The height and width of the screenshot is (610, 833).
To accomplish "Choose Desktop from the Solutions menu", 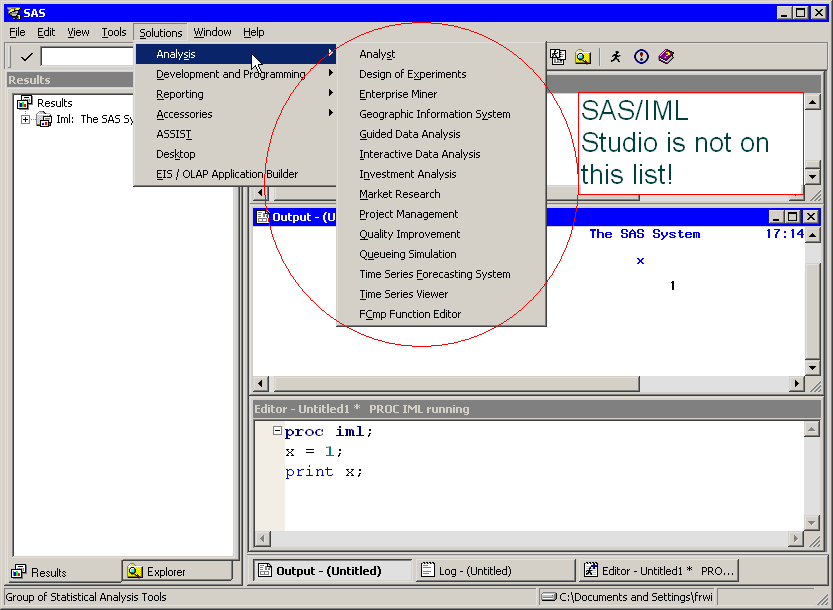I will [x=235, y=154].
